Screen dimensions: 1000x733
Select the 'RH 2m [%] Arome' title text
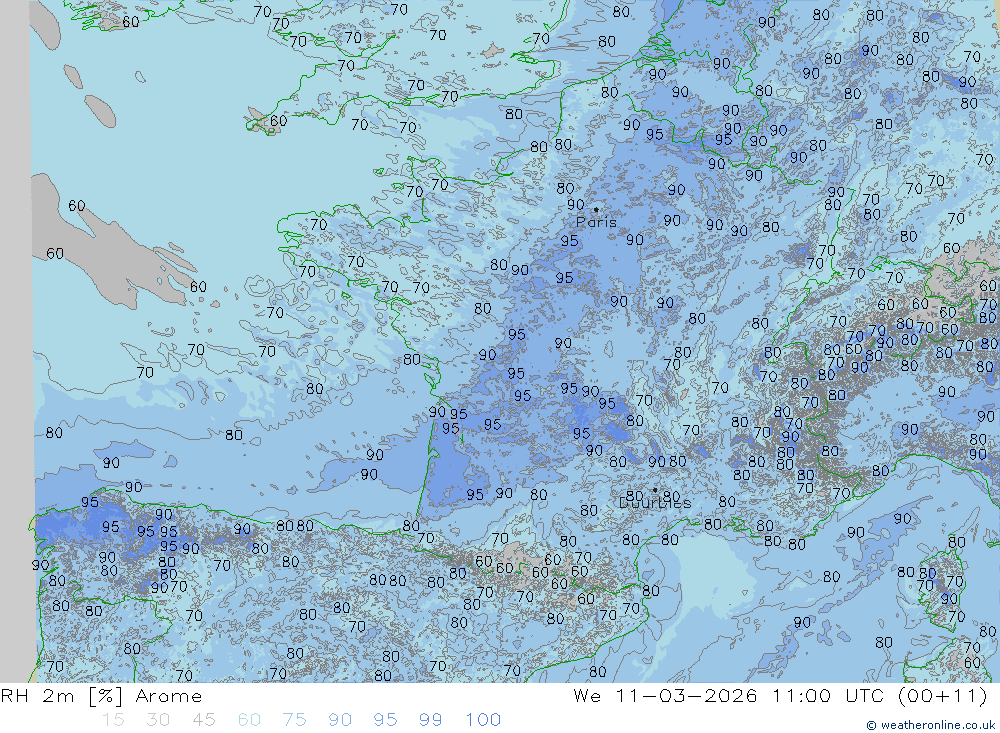(x=101, y=696)
